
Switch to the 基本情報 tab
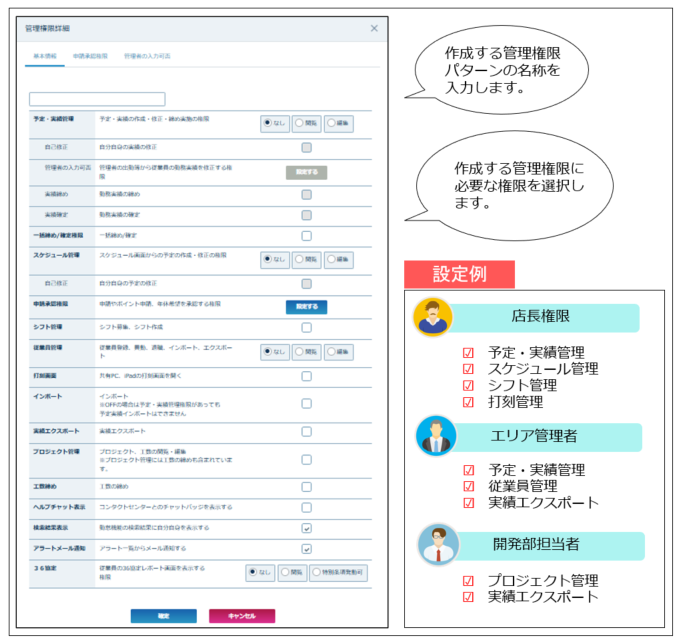45,56
